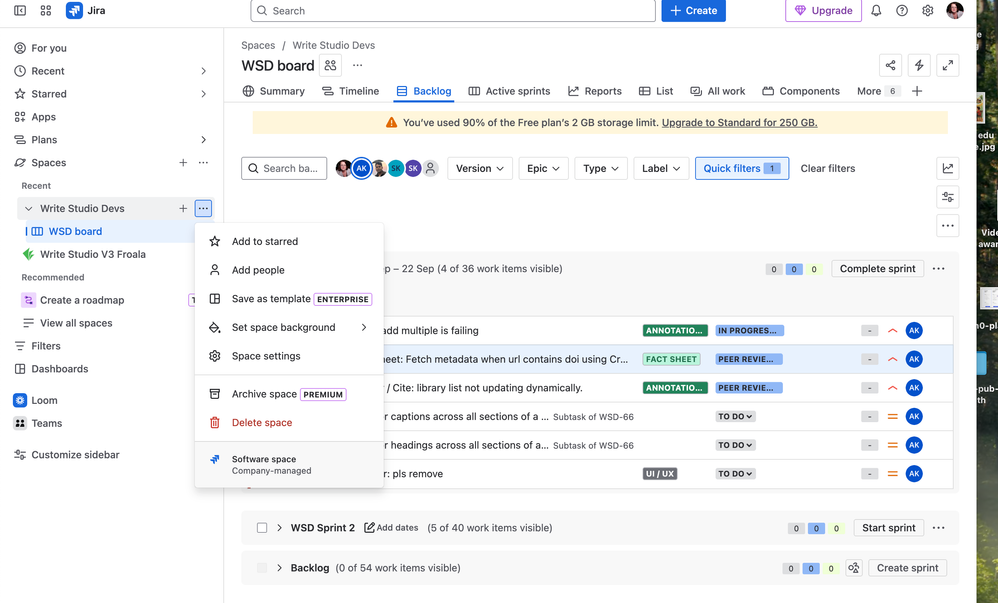Open the three-dot menu below view settings
Viewport: 998px width, 603px height.
coord(948,225)
